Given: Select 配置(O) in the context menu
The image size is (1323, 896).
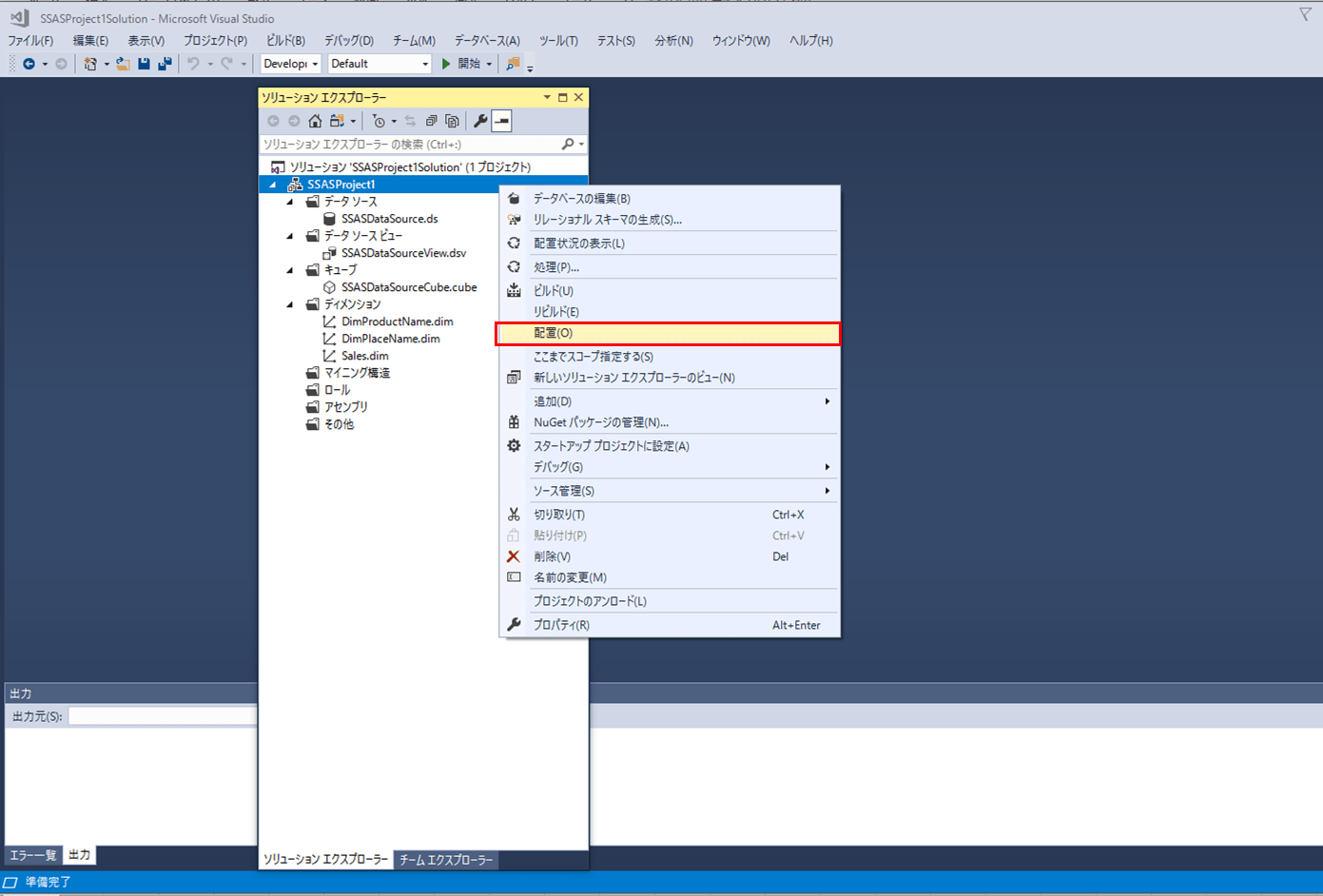Looking at the screenshot, I should point(668,333).
